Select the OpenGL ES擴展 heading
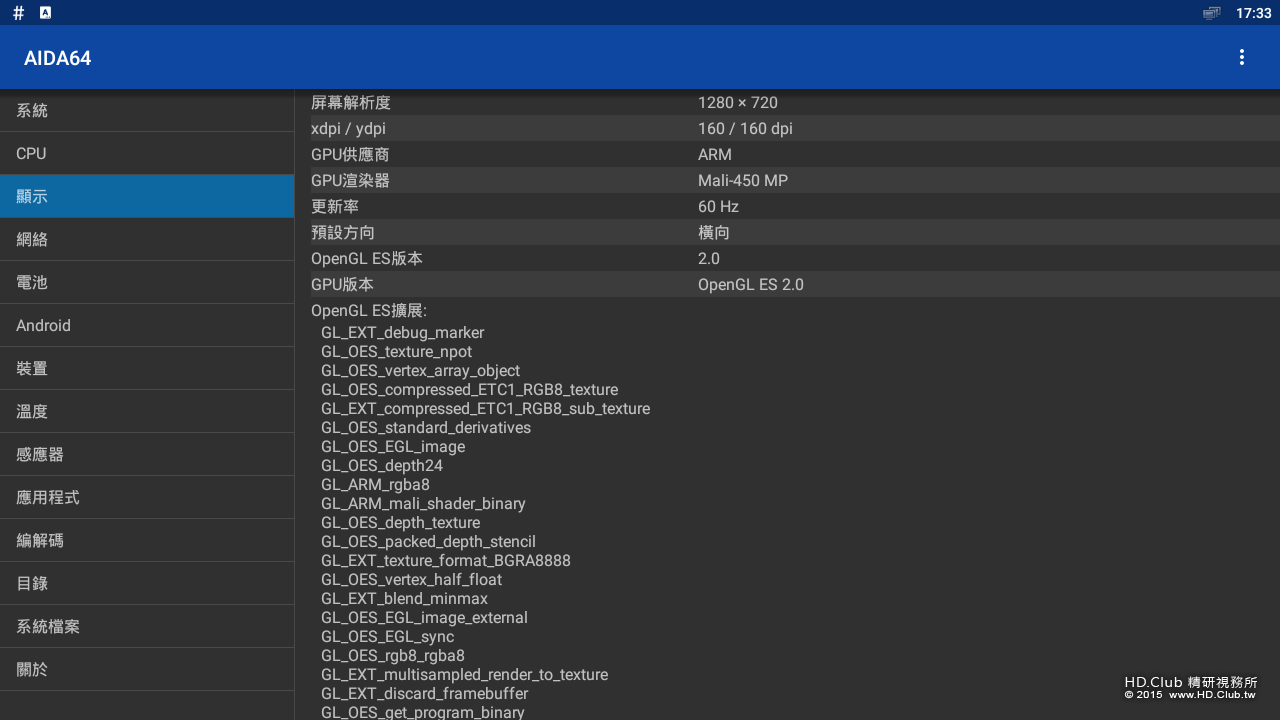Image resolution: width=1280 pixels, height=720 pixels. click(369, 310)
